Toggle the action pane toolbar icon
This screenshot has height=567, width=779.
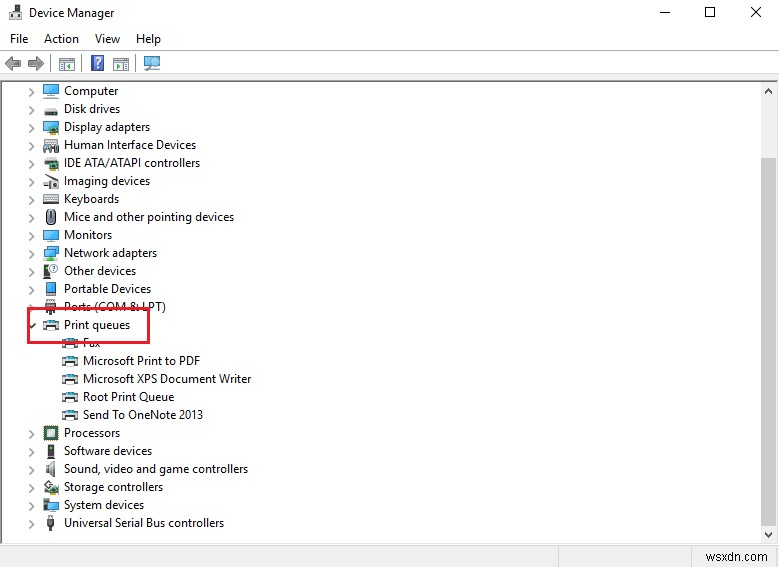coord(121,64)
